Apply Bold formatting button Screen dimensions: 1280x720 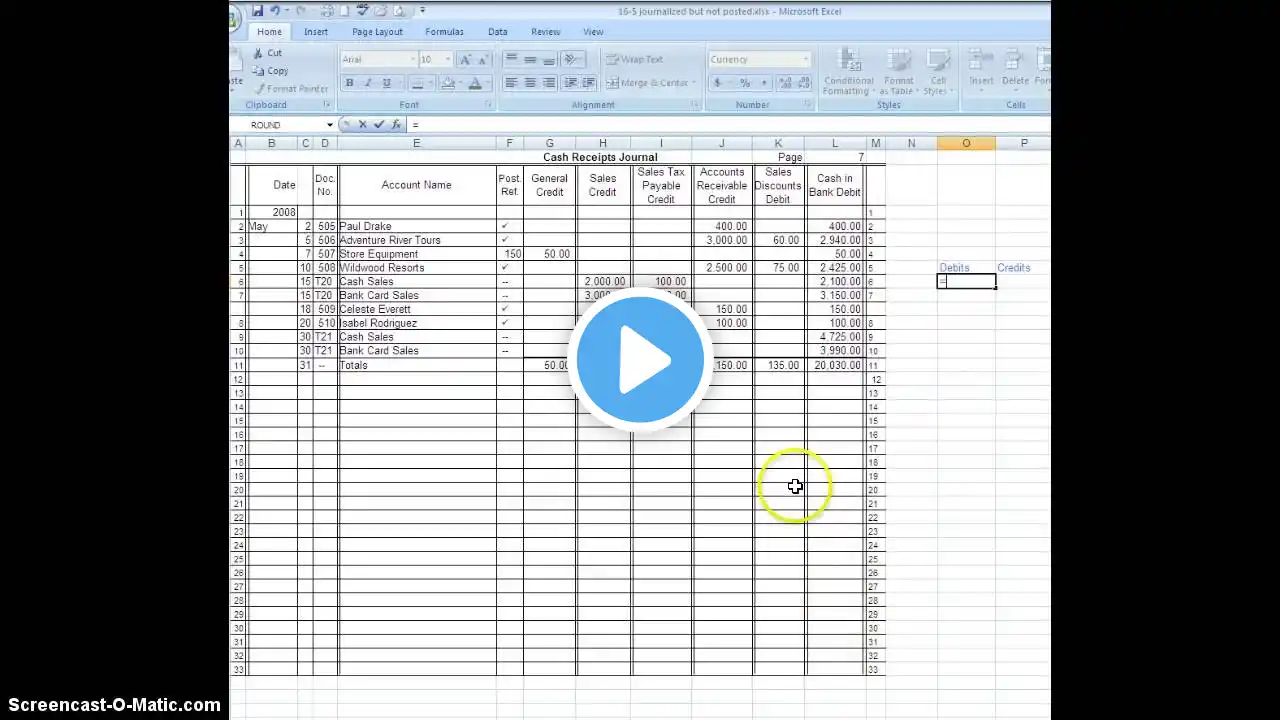tap(349, 83)
